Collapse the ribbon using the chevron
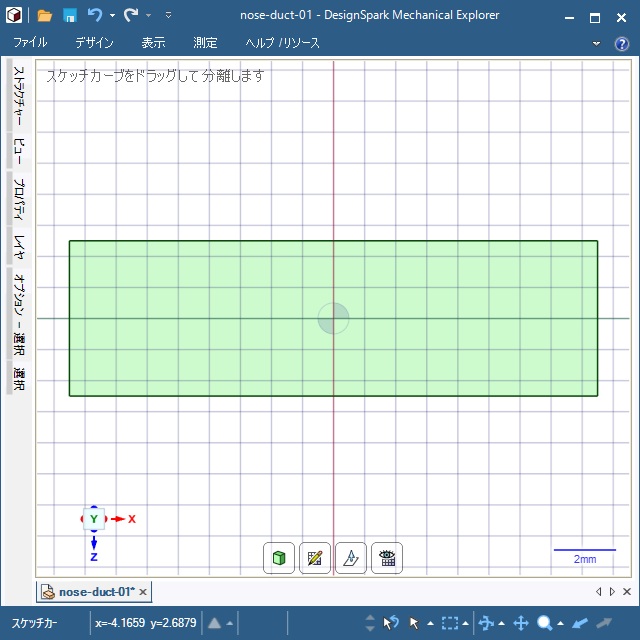The image size is (640, 640). (x=597, y=44)
